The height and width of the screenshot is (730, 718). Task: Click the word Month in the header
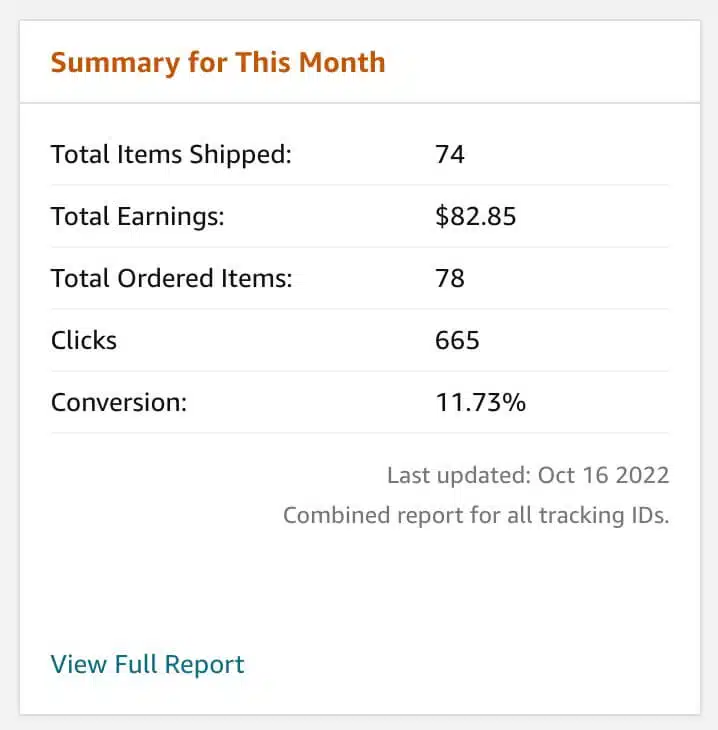[342, 62]
